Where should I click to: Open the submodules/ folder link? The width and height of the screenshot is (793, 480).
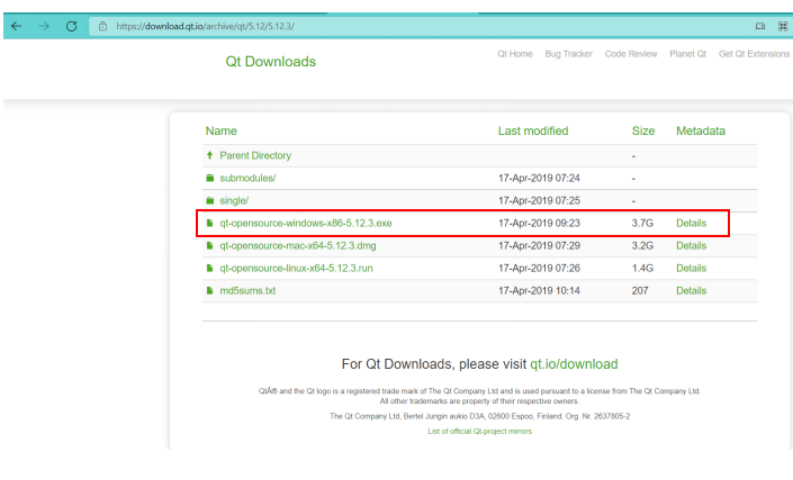(x=248, y=178)
